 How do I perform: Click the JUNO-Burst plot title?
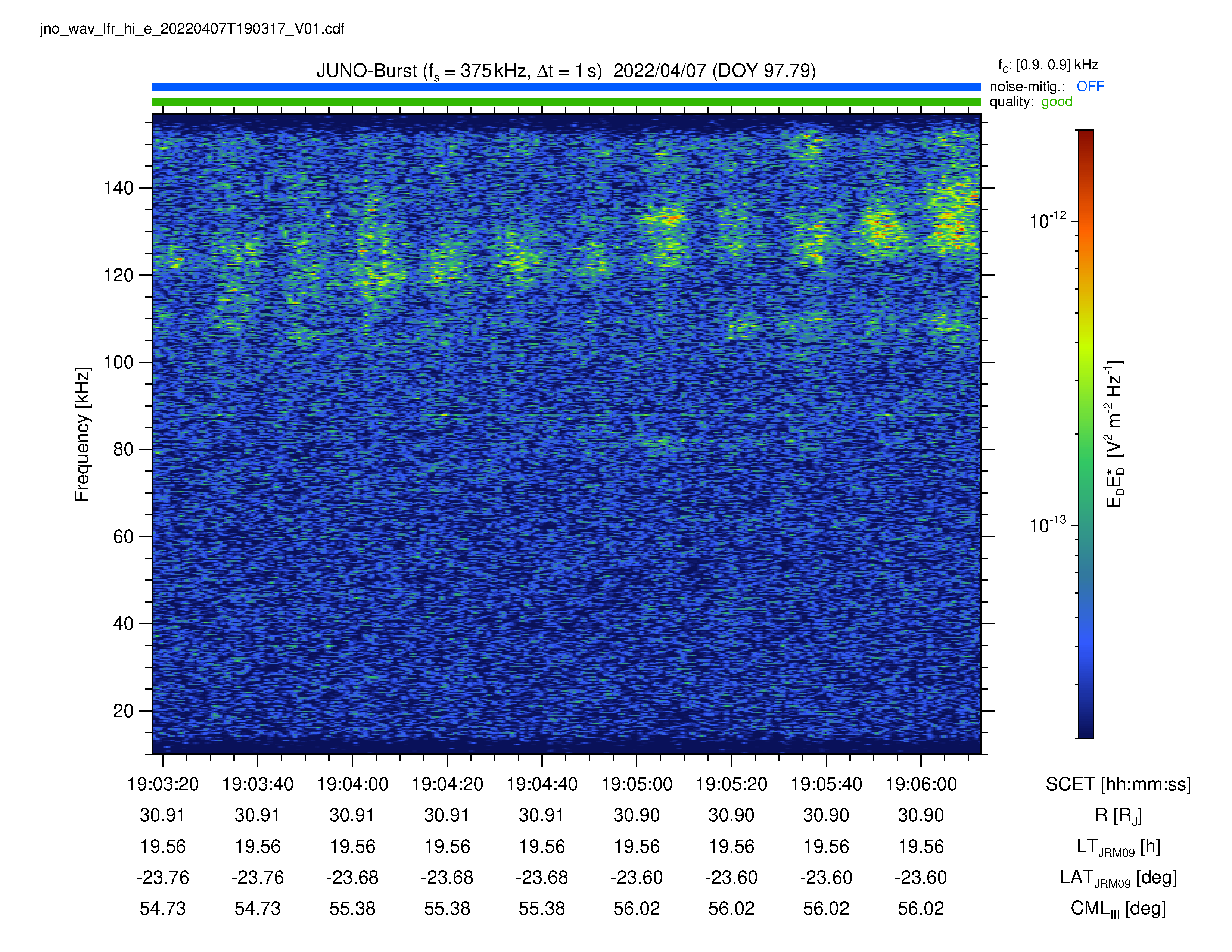click(566, 71)
